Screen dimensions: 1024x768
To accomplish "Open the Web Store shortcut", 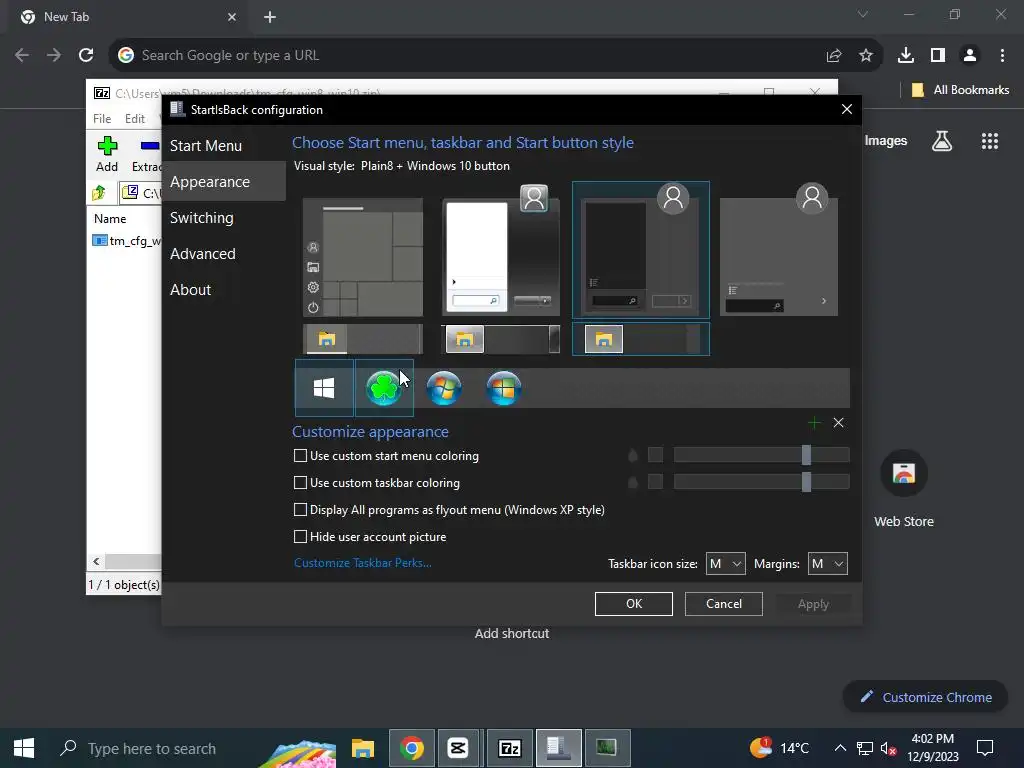I will (904, 488).
